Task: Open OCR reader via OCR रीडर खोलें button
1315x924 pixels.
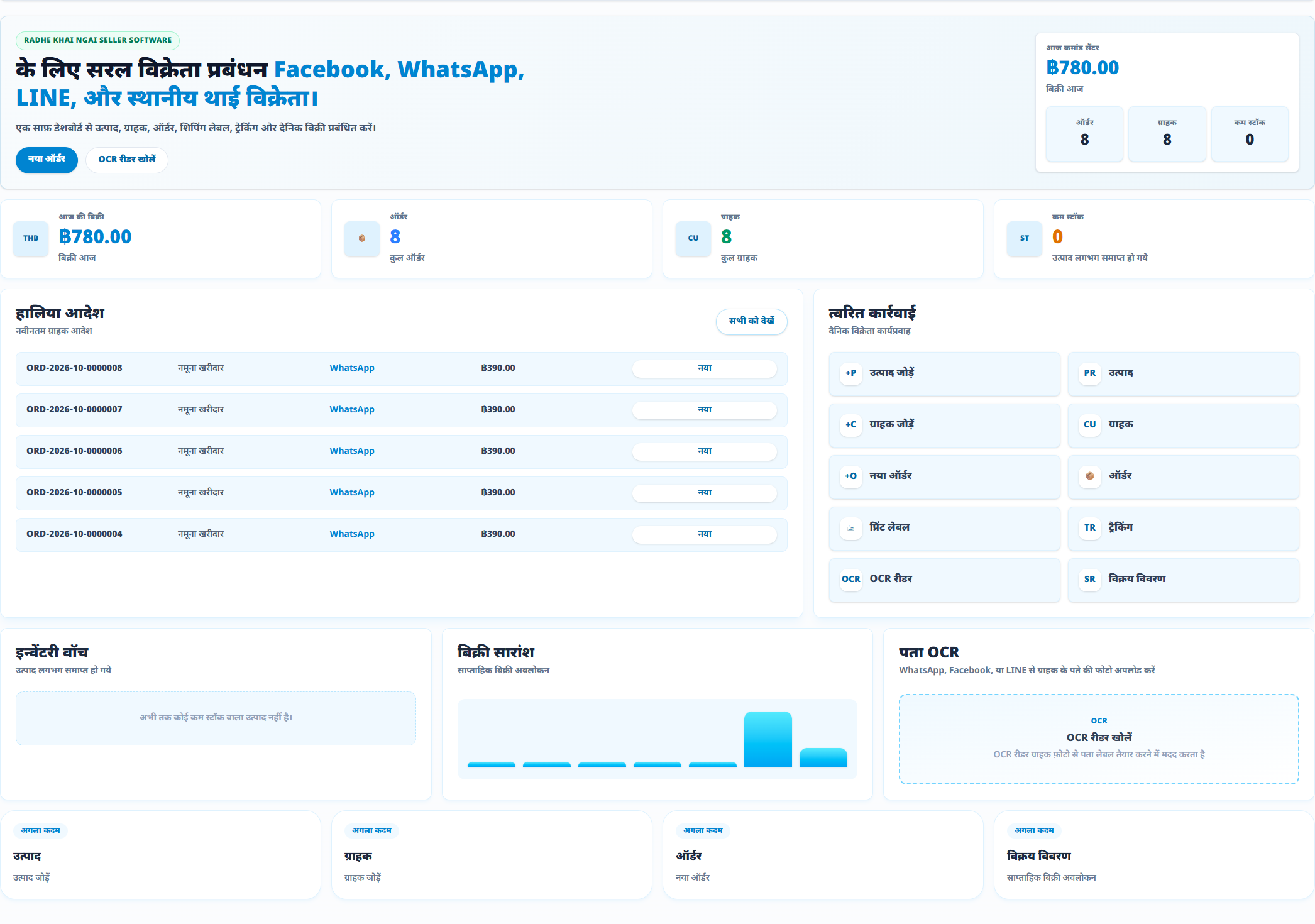Action: pos(127,160)
